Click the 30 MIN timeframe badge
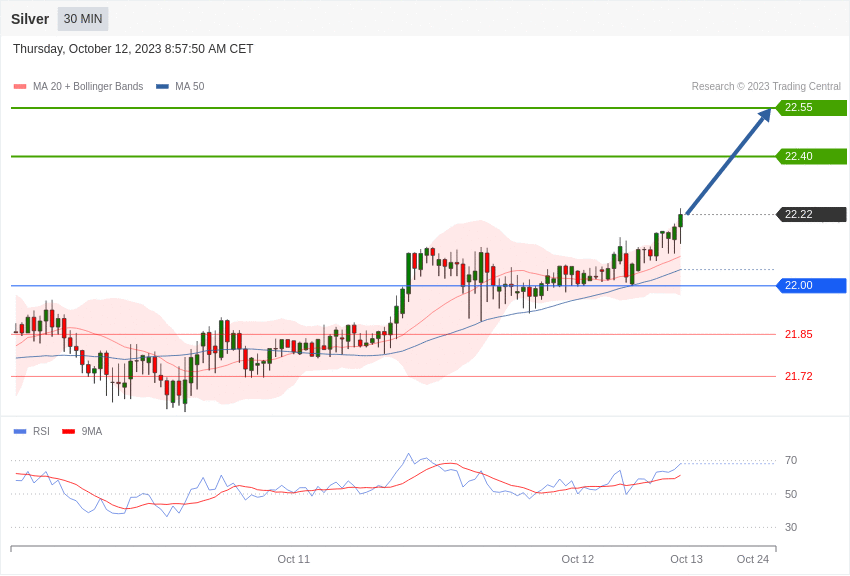This screenshot has width=850, height=576. click(83, 19)
